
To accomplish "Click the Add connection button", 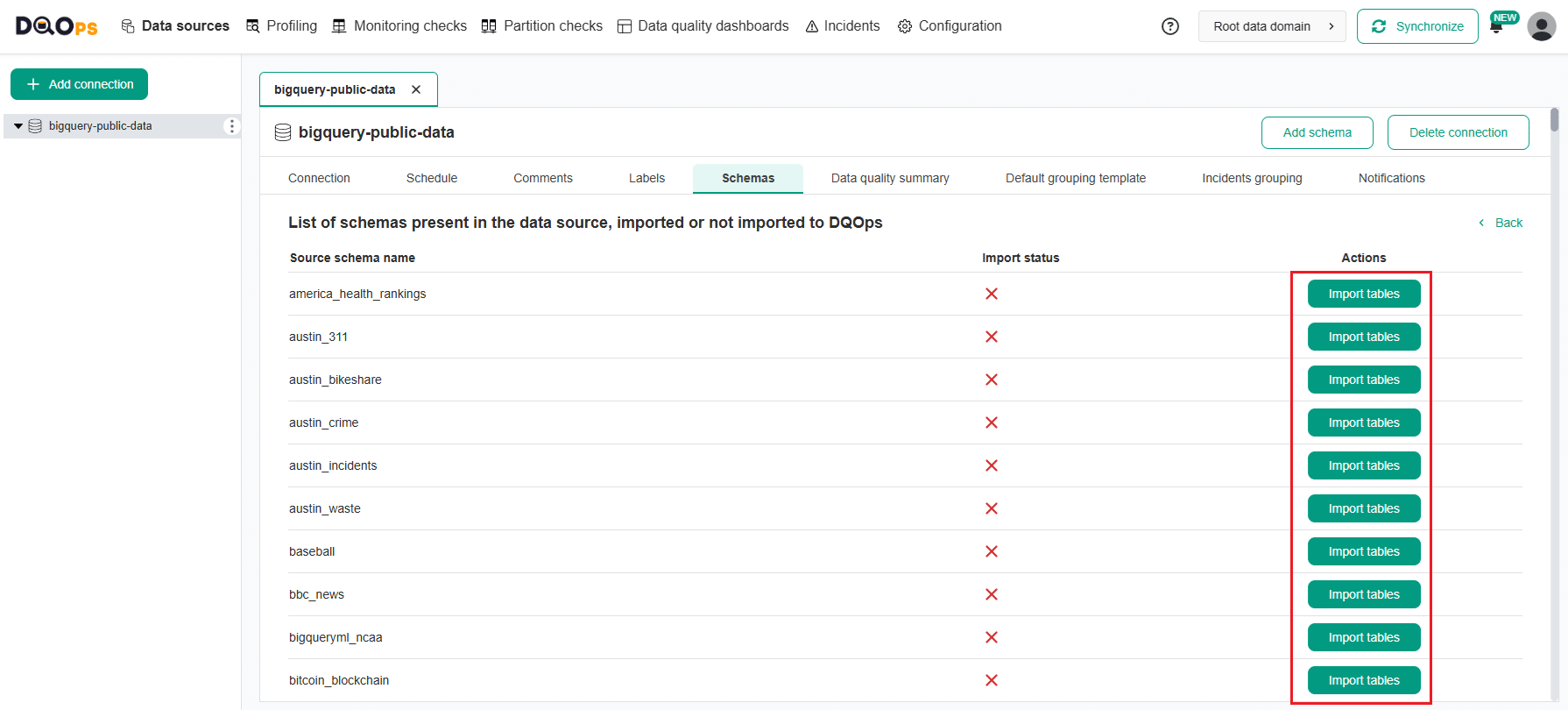I will [80, 84].
